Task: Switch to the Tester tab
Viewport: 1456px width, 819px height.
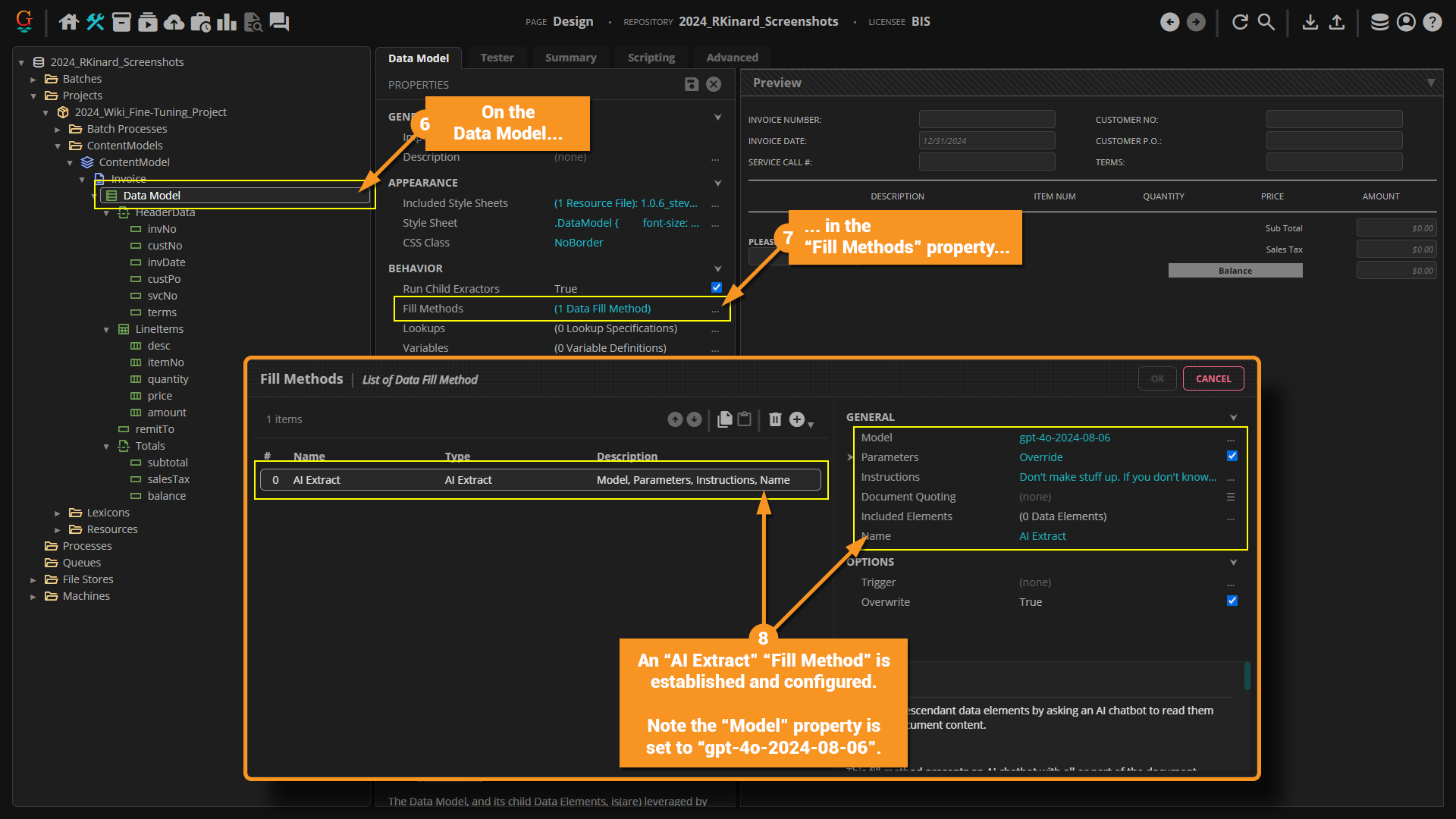Action: coord(497,58)
